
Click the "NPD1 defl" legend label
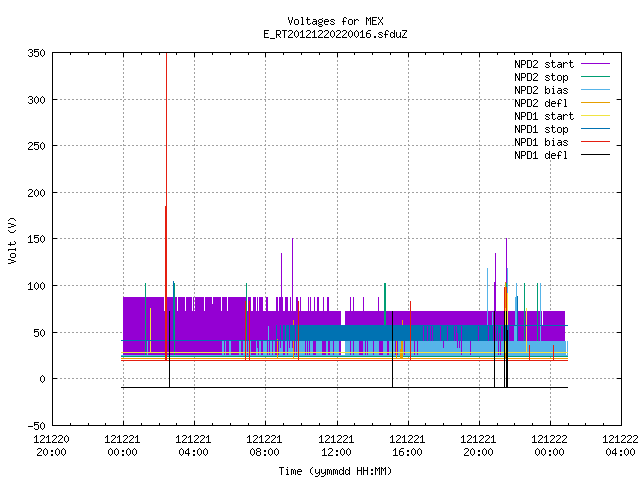(x=541, y=156)
